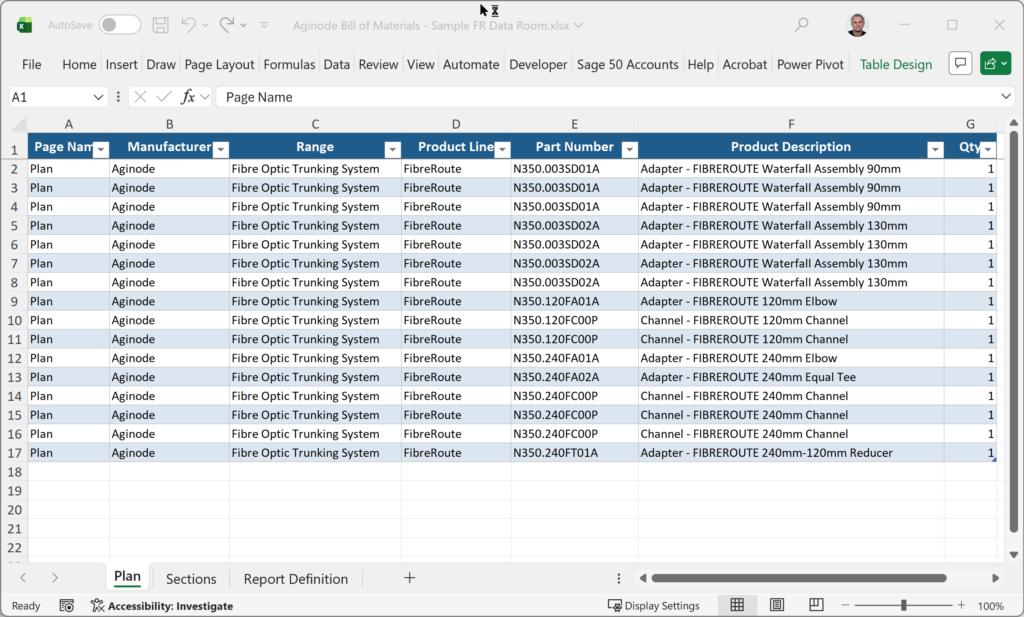
Task: Click the formula bar showing Page Name
Action: pyautogui.click(x=607, y=97)
